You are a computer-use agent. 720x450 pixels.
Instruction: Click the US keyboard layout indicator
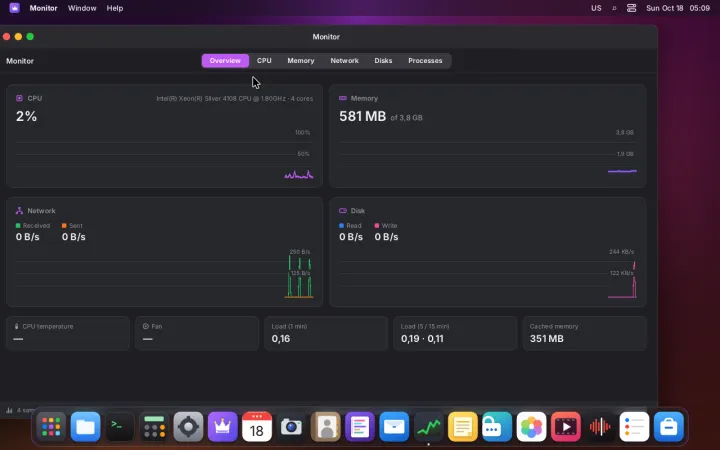596,8
